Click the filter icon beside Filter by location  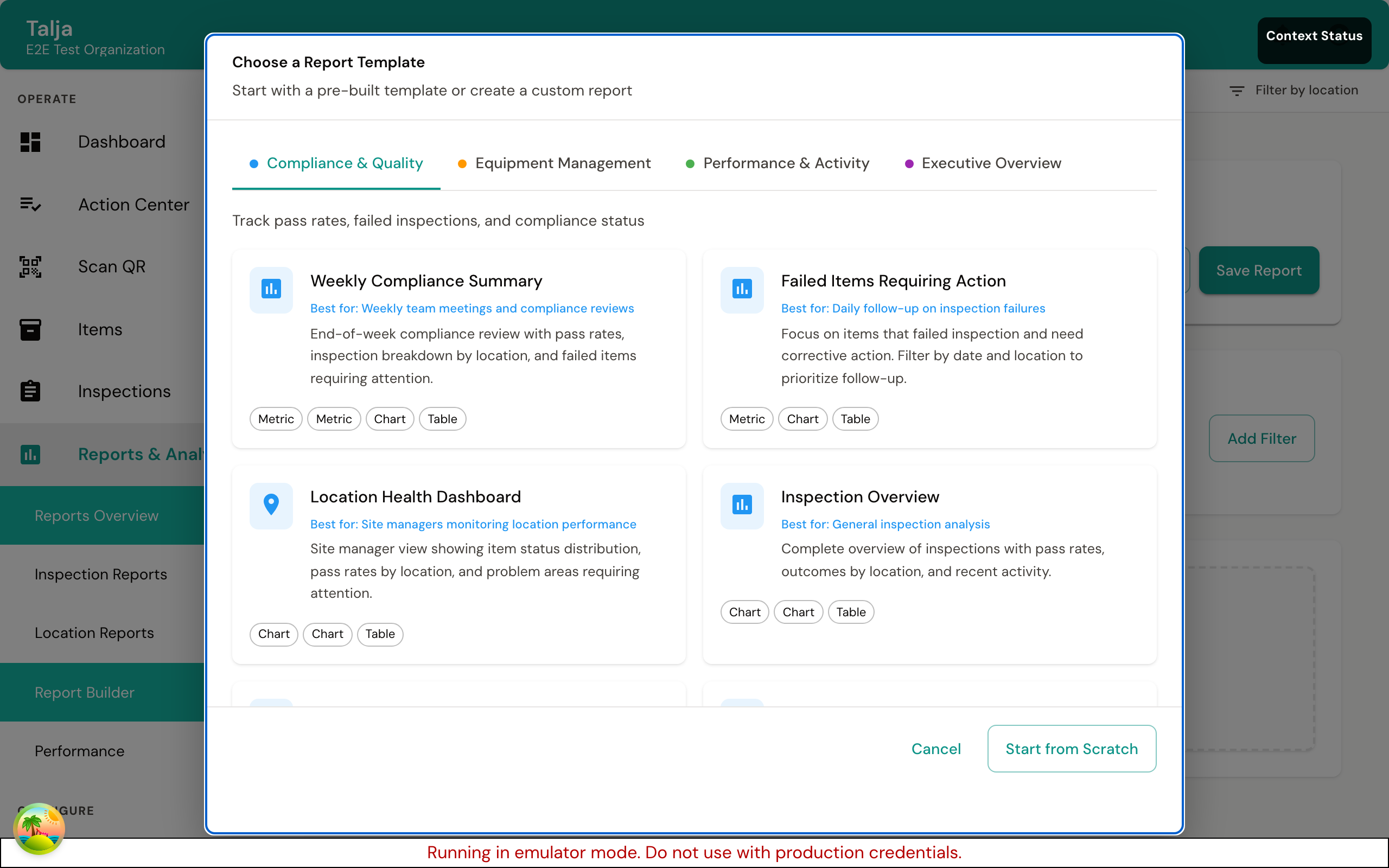click(x=1237, y=91)
